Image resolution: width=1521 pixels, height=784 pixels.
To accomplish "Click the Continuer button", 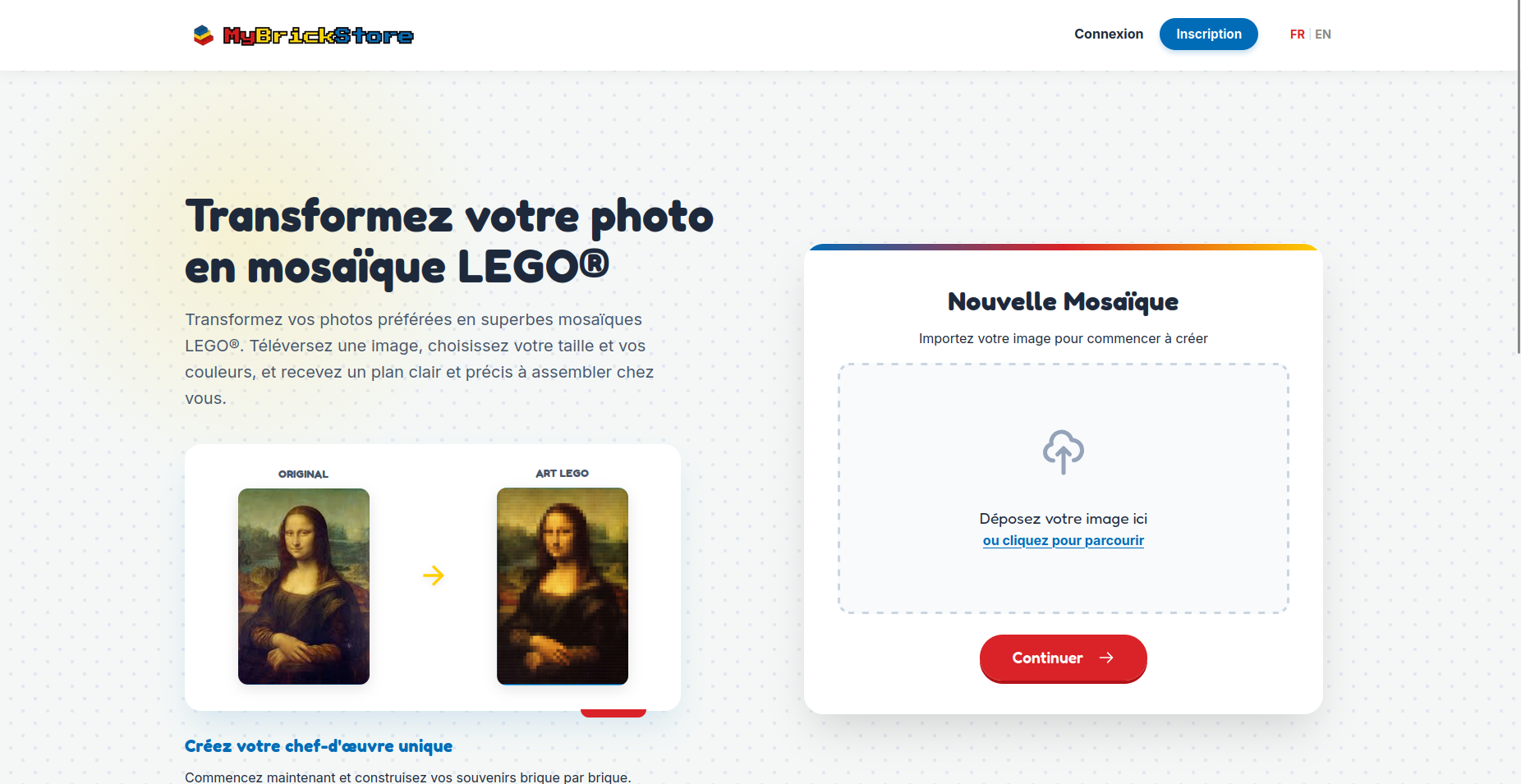I will pyautogui.click(x=1064, y=658).
